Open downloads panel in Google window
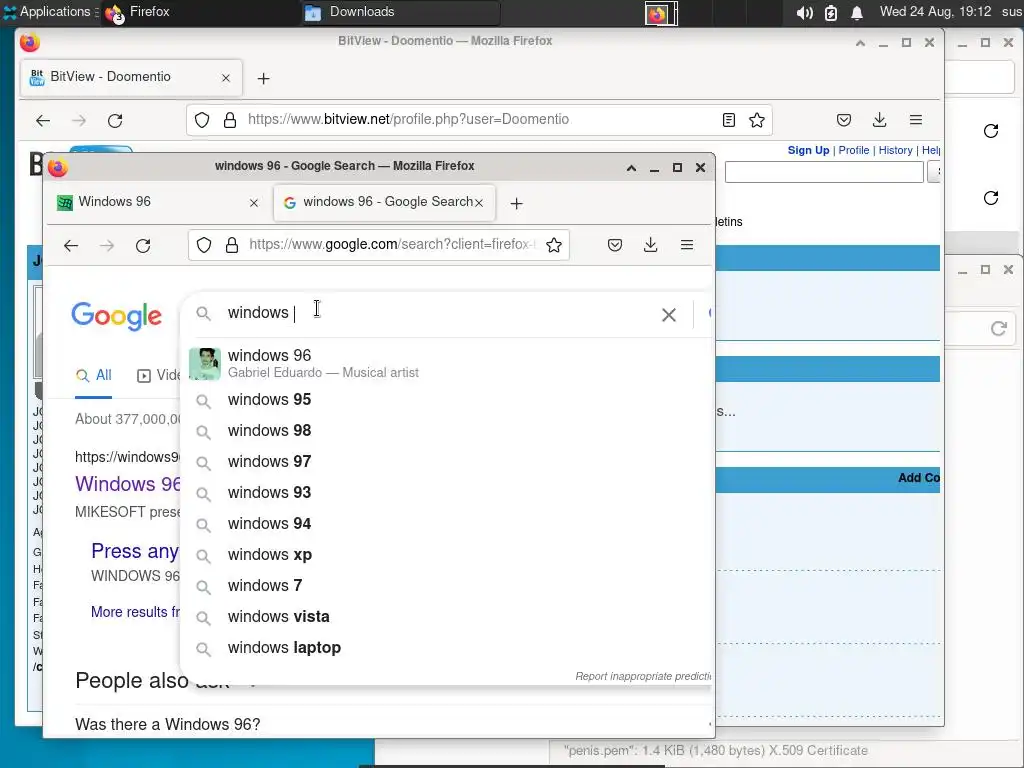The width and height of the screenshot is (1024, 768). tap(650, 245)
